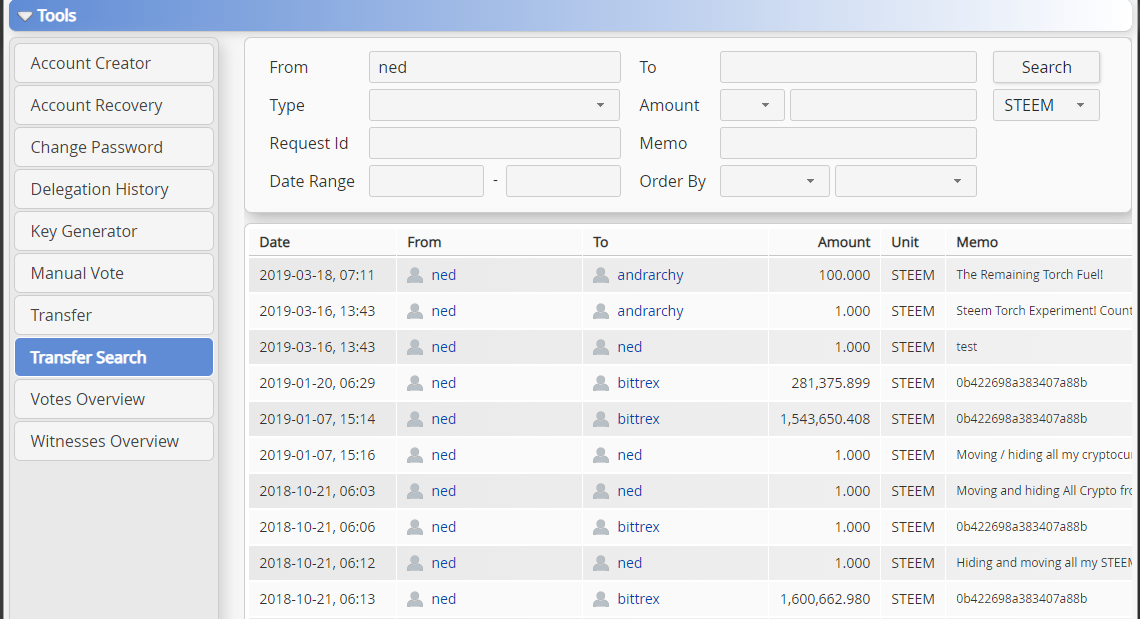This screenshot has height=619, width=1140.
Task: Click bittrex avatar icon in 1,600,662.980 row
Action: (x=601, y=599)
